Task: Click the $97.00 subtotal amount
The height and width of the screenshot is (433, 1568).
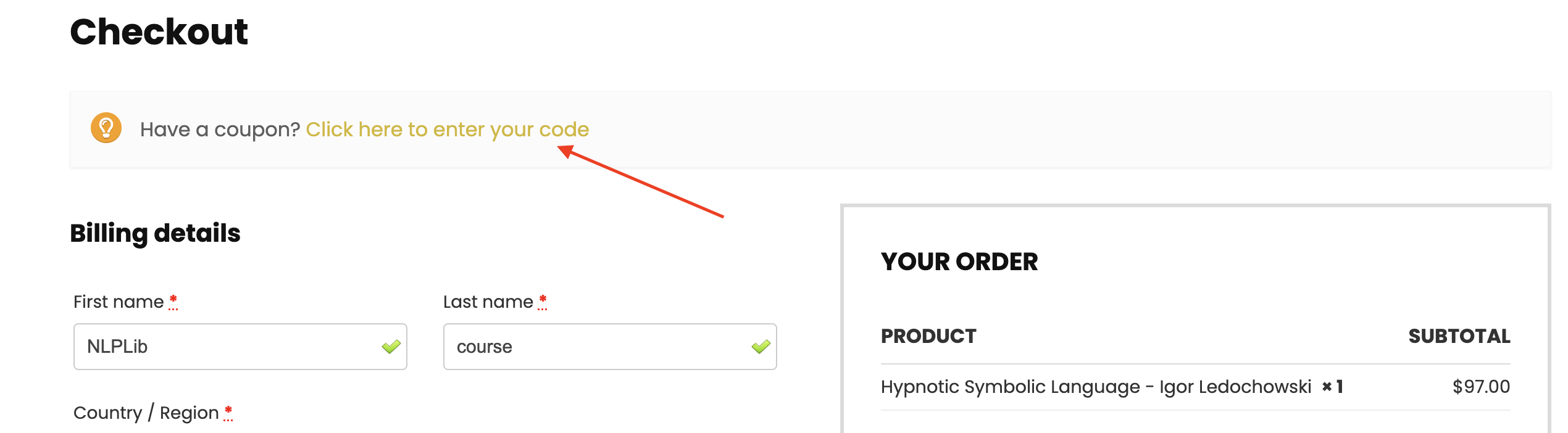Action: pyautogui.click(x=1482, y=387)
